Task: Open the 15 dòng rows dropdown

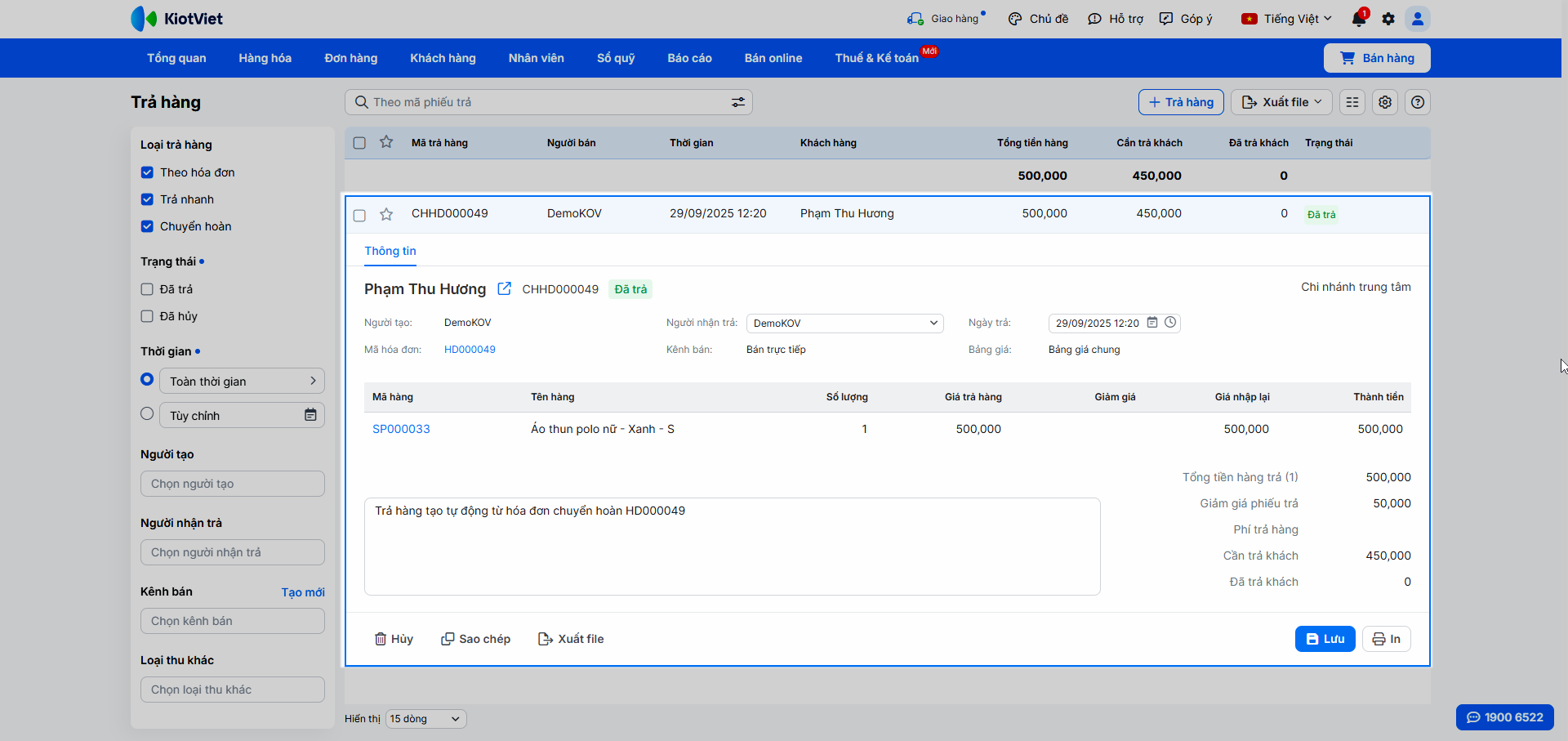Action: tap(425, 719)
